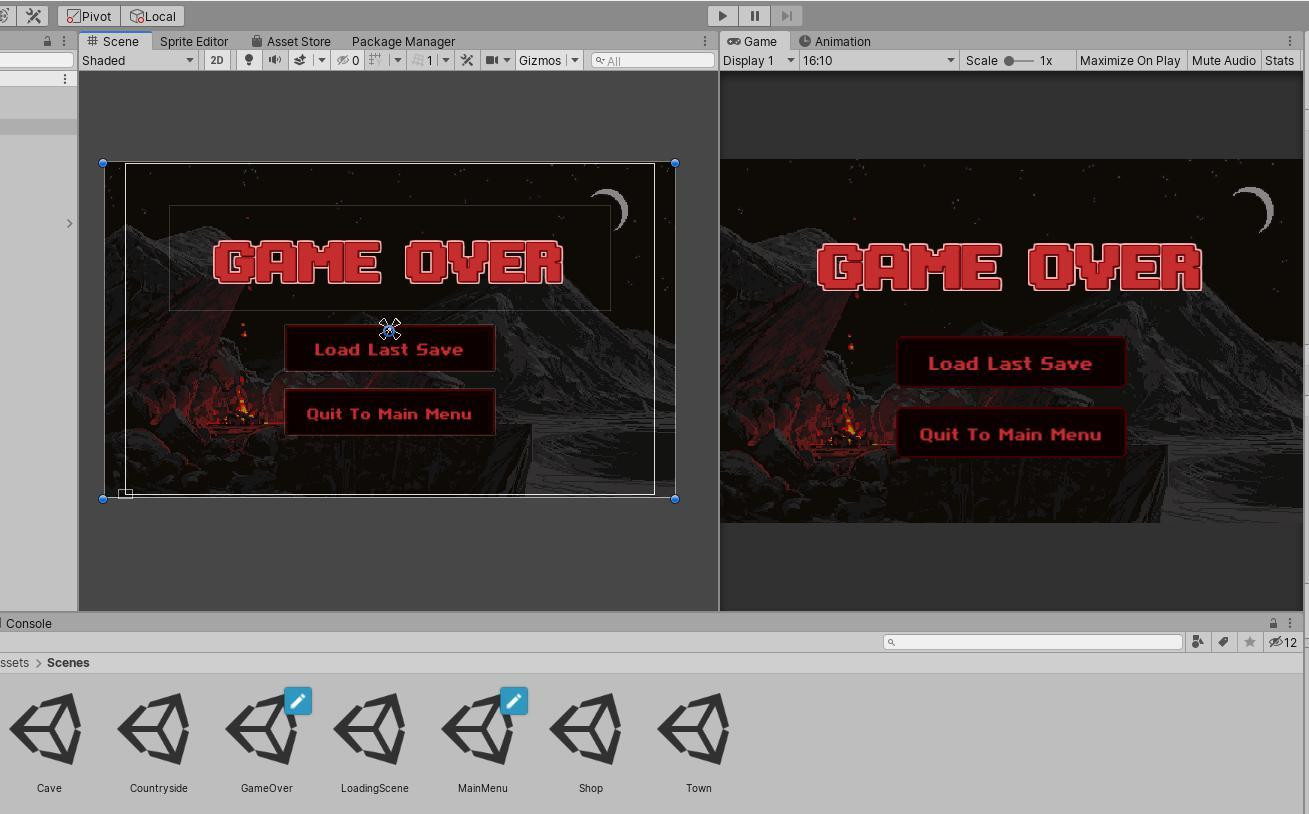
Task: Open Hierarchy panel three-dot options menu
Action: click(64, 41)
